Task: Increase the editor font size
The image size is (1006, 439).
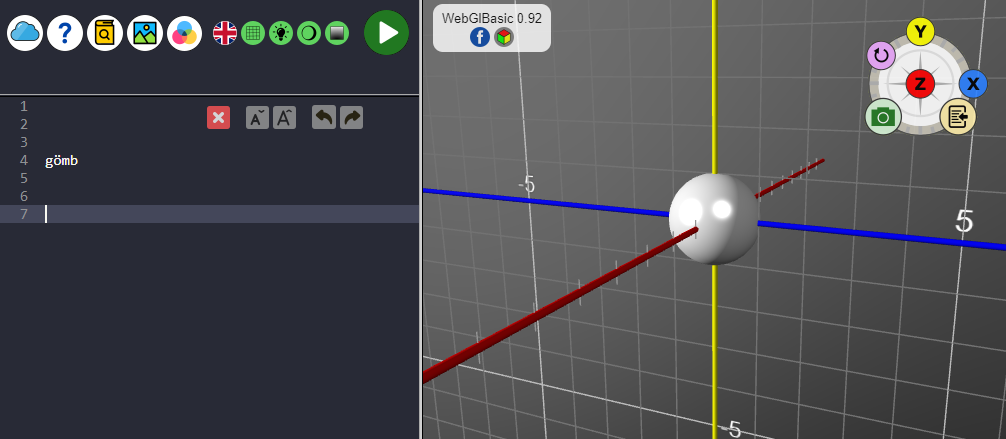Action: tap(285, 117)
